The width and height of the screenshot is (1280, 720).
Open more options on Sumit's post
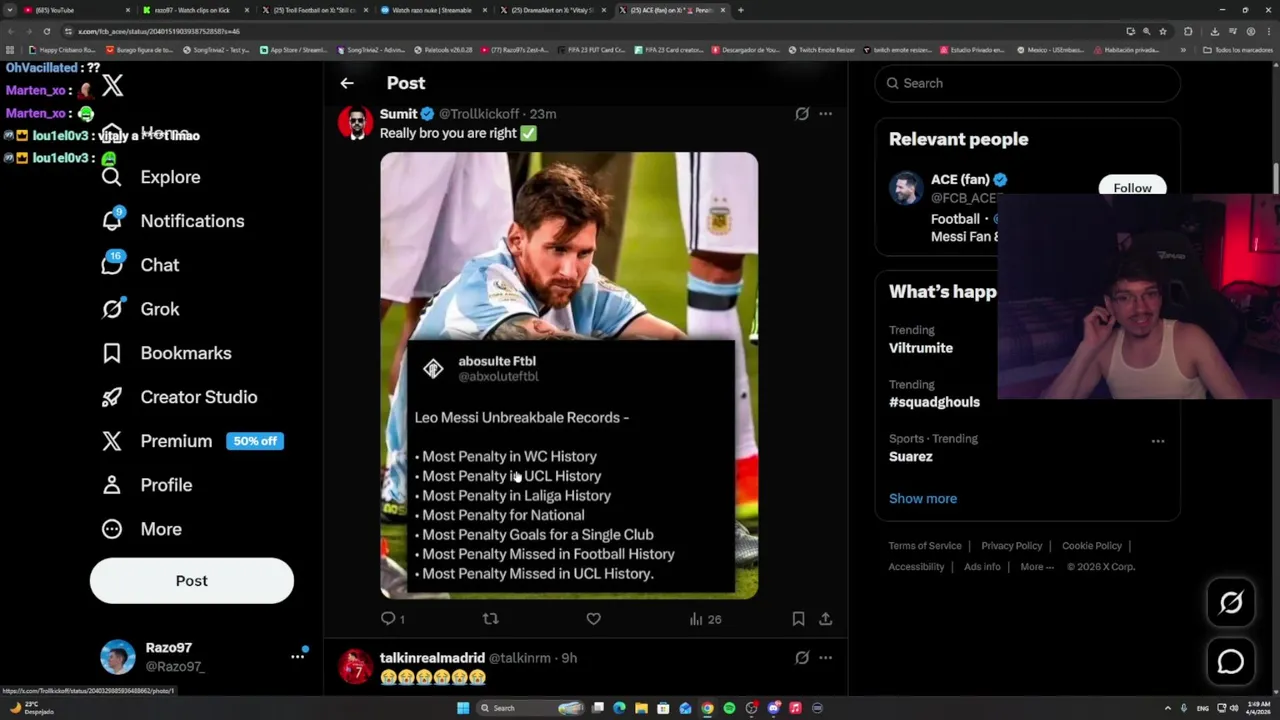(825, 114)
